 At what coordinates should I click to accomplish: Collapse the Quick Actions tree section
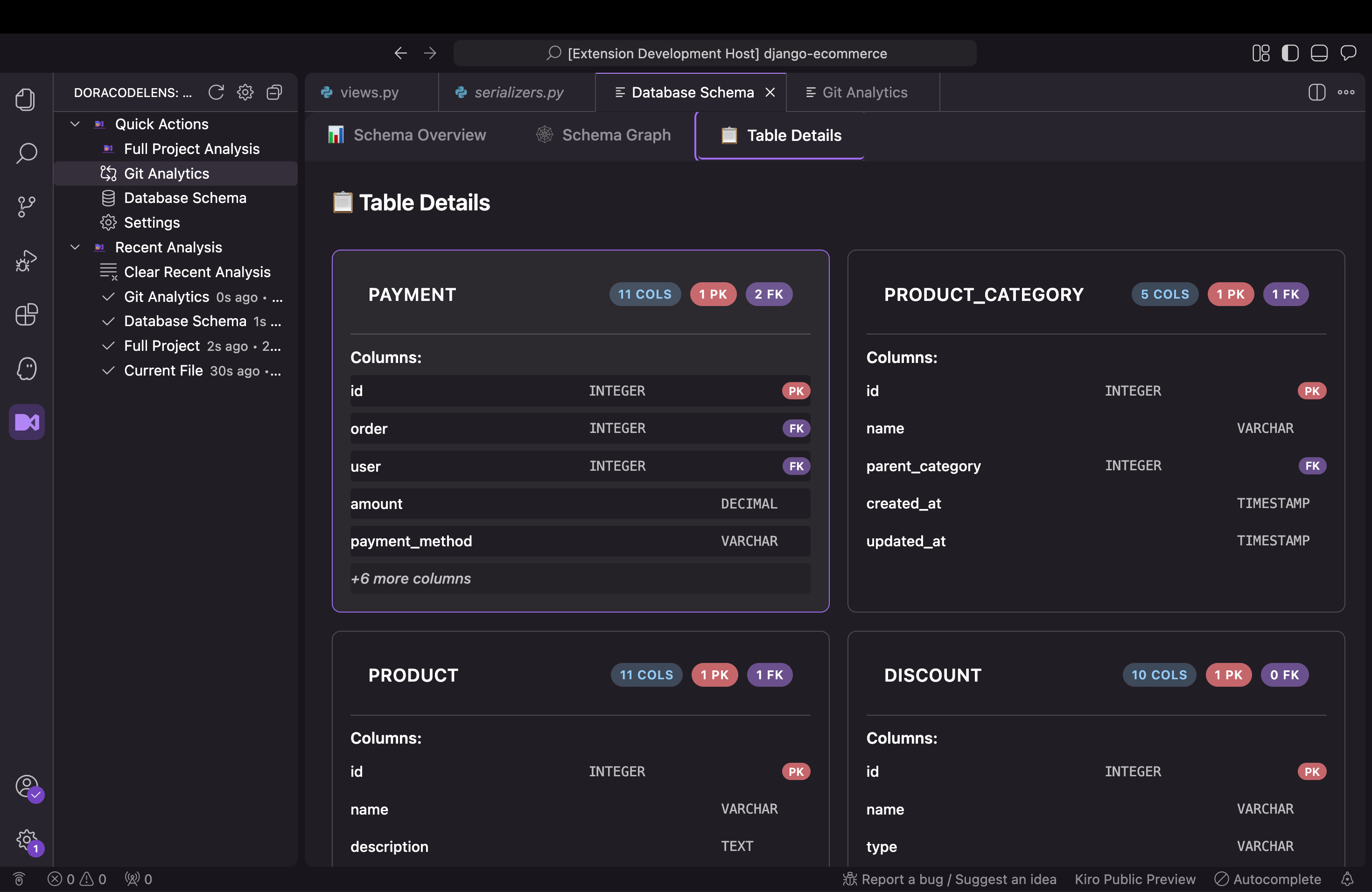click(x=75, y=124)
